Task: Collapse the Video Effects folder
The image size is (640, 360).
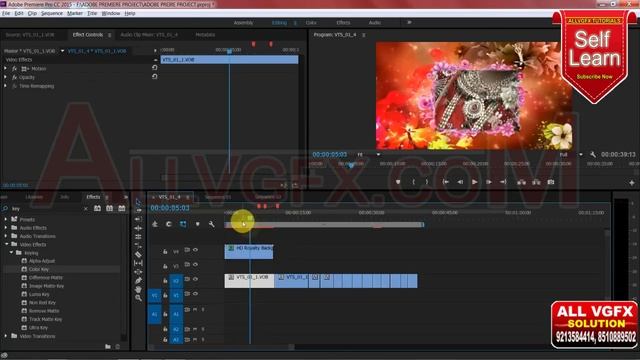Action: 6,244
